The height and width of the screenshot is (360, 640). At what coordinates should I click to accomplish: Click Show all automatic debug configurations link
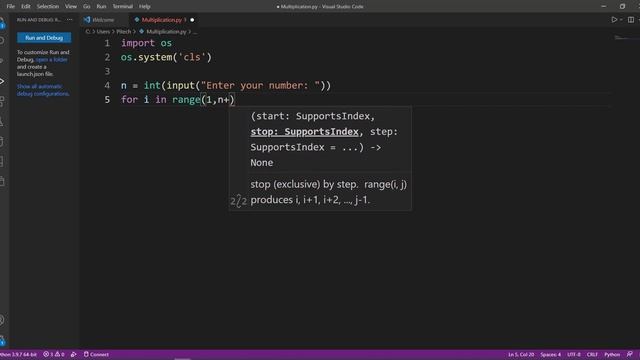click(x=43, y=90)
